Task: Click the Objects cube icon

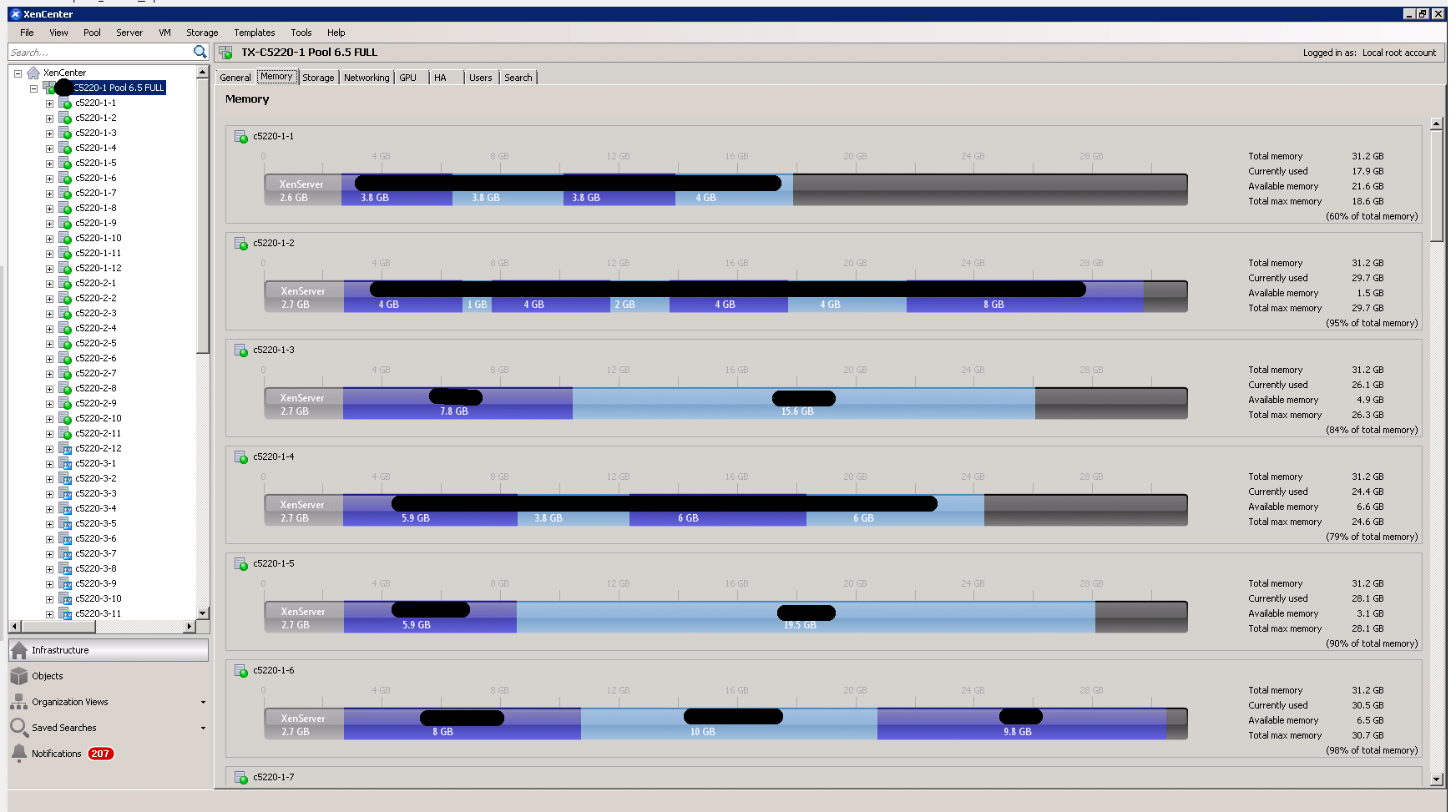Action: (x=19, y=676)
